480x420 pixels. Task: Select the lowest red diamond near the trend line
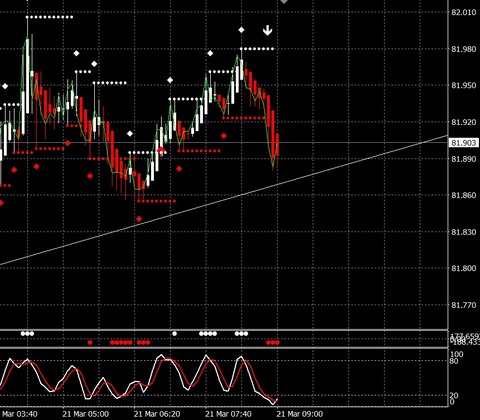point(139,219)
